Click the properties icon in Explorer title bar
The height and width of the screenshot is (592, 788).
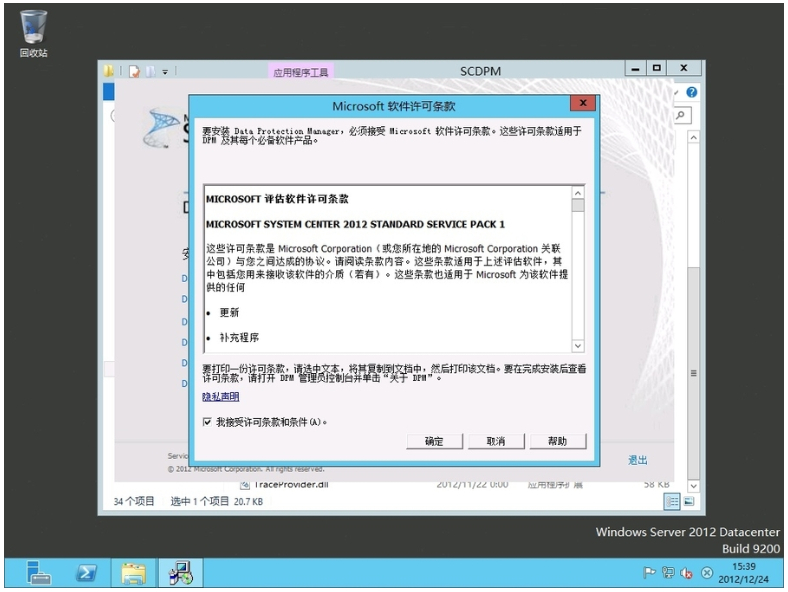coord(134,71)
